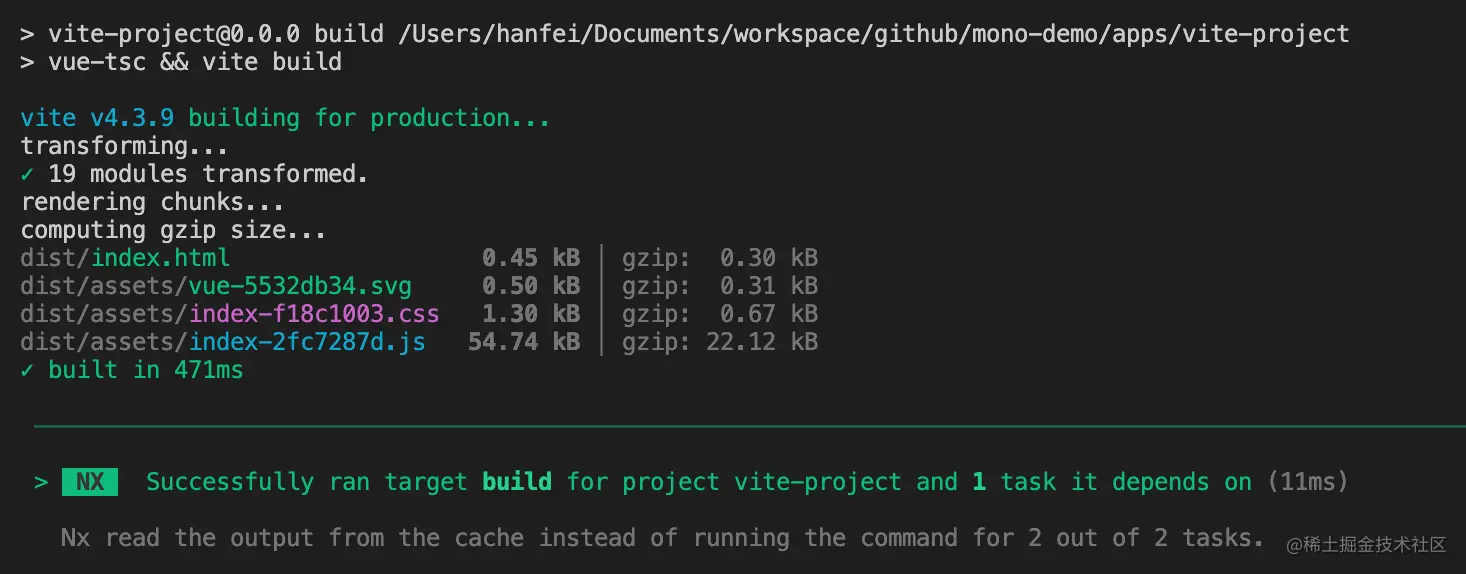Viewport: 1466px width, 574px height.
Task: Click the checkmark beside '19 modules transformed'
Action: [x=27, y=174]
